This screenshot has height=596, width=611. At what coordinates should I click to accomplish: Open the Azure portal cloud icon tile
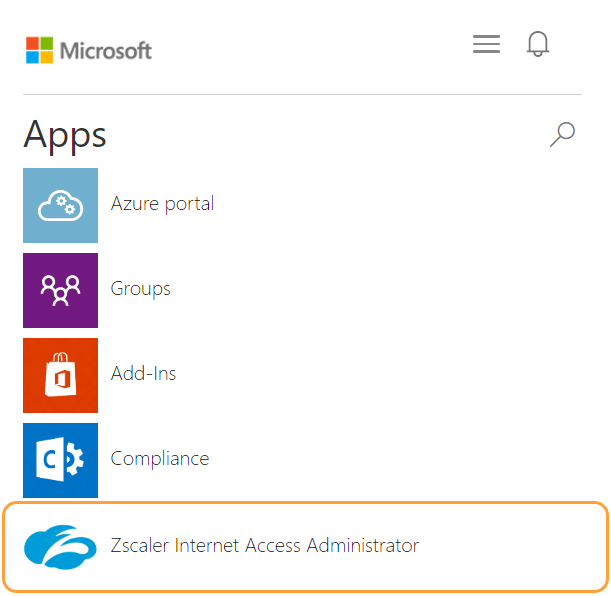[x=60, y=205]
